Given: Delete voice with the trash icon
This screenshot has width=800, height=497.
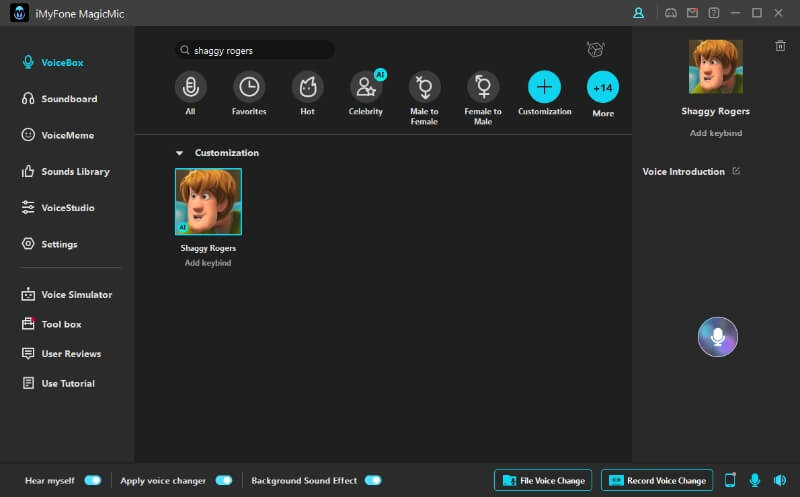Looking at the screenshot, I should point(780,46).
